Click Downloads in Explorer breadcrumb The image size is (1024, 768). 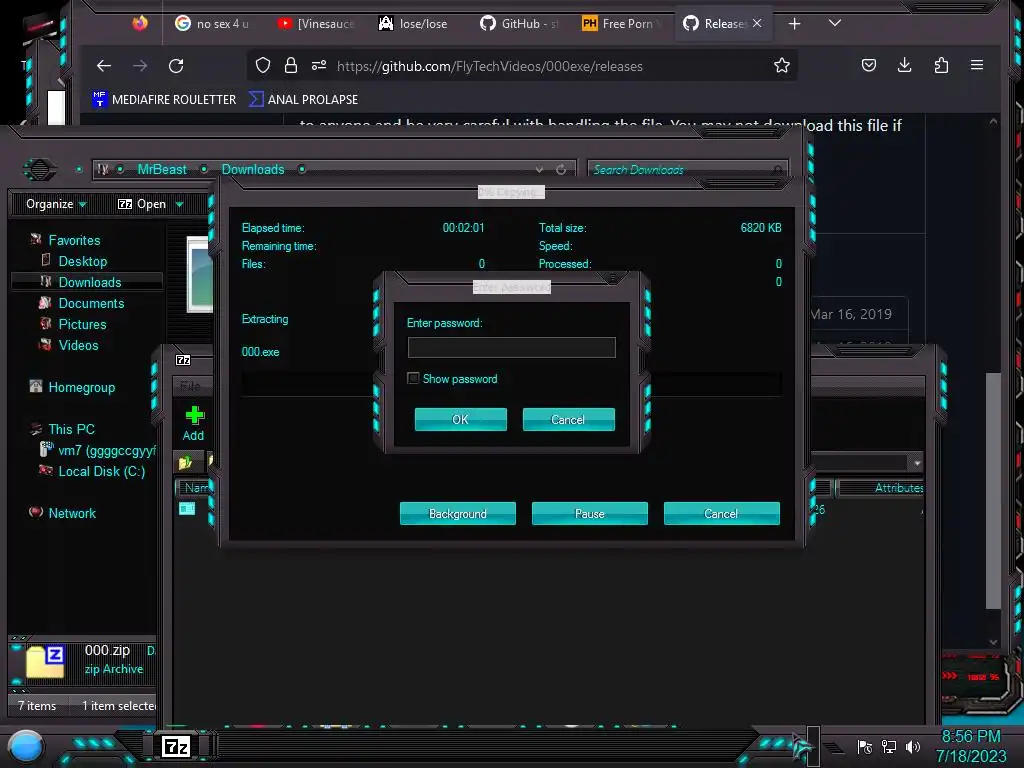click(x=253, y=169)
